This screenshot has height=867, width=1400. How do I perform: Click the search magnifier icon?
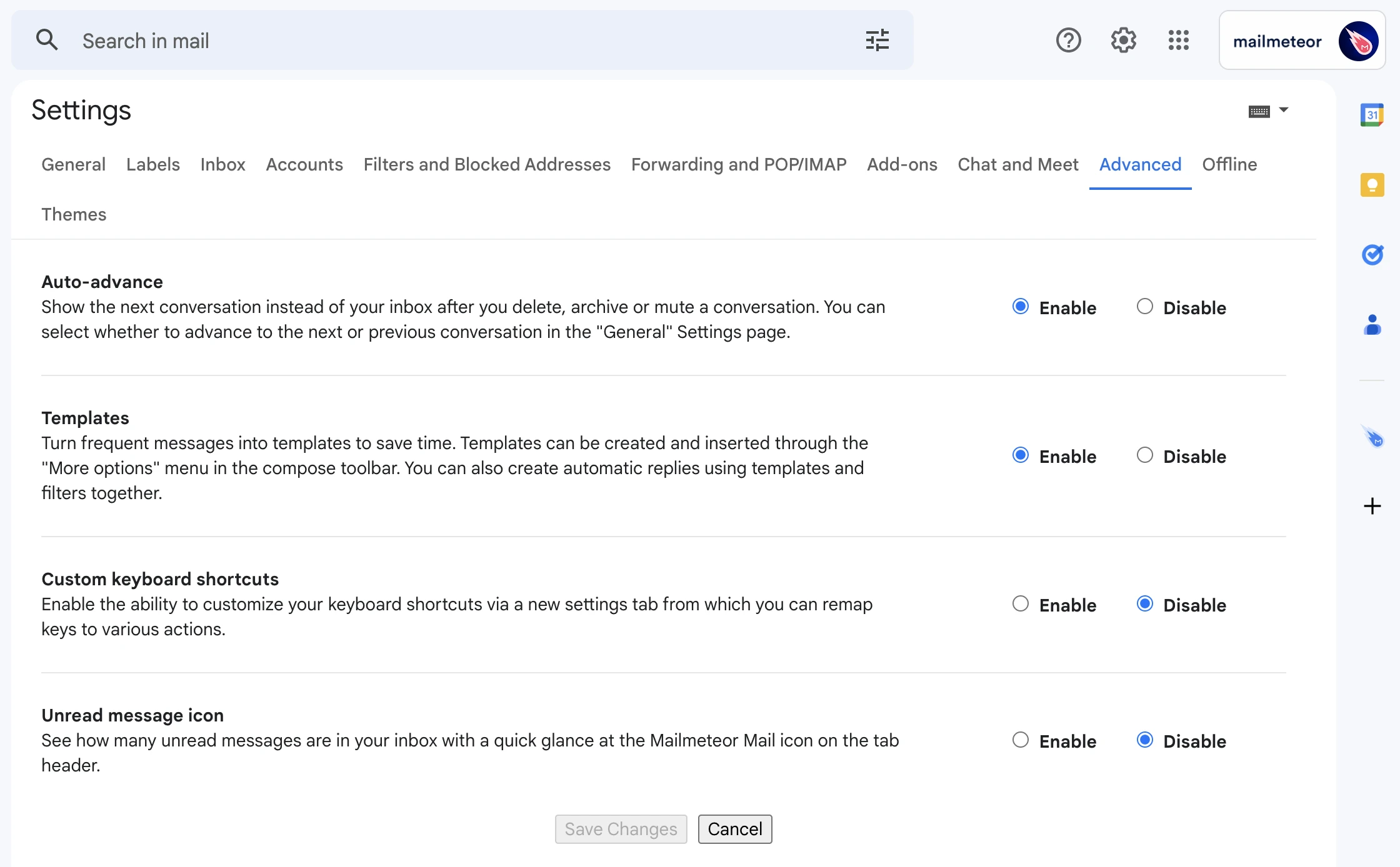point(47,41)
